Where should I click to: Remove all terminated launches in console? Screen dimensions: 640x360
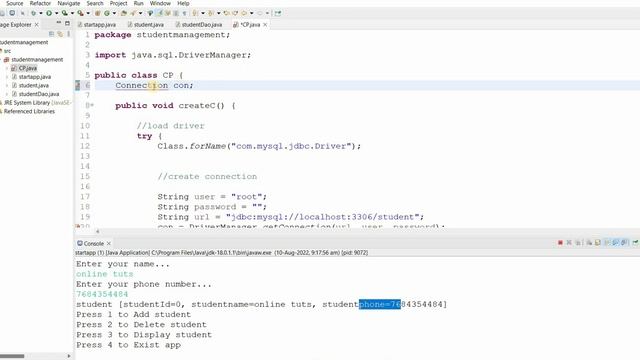578,242
